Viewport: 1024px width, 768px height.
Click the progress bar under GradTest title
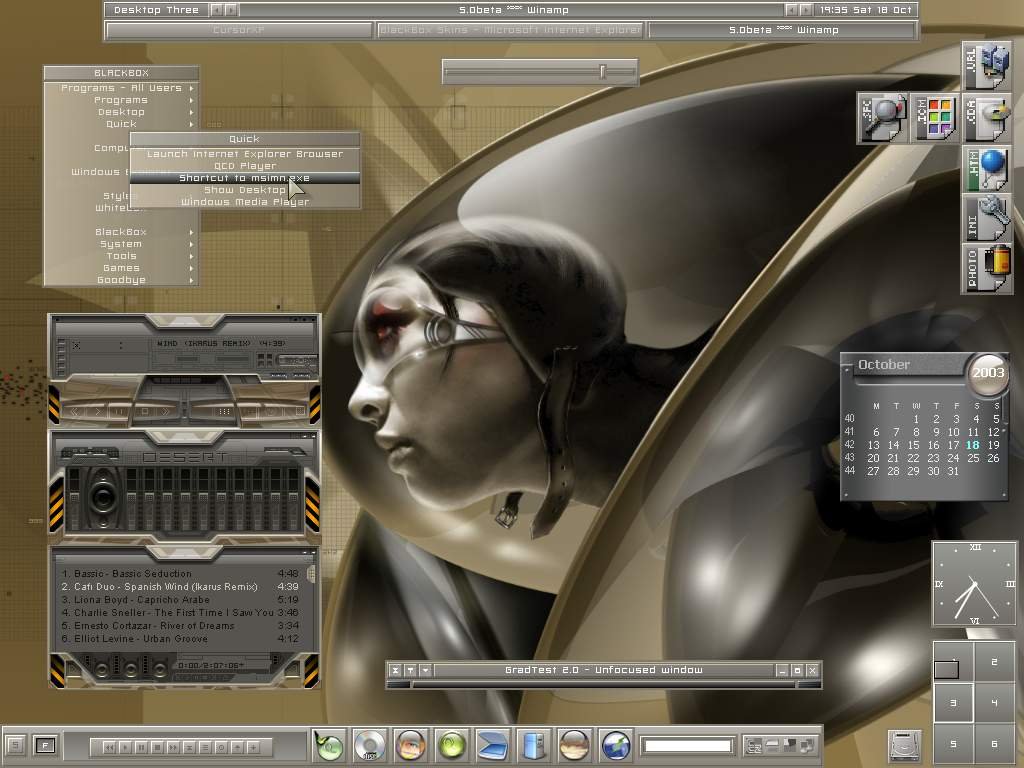604,684
